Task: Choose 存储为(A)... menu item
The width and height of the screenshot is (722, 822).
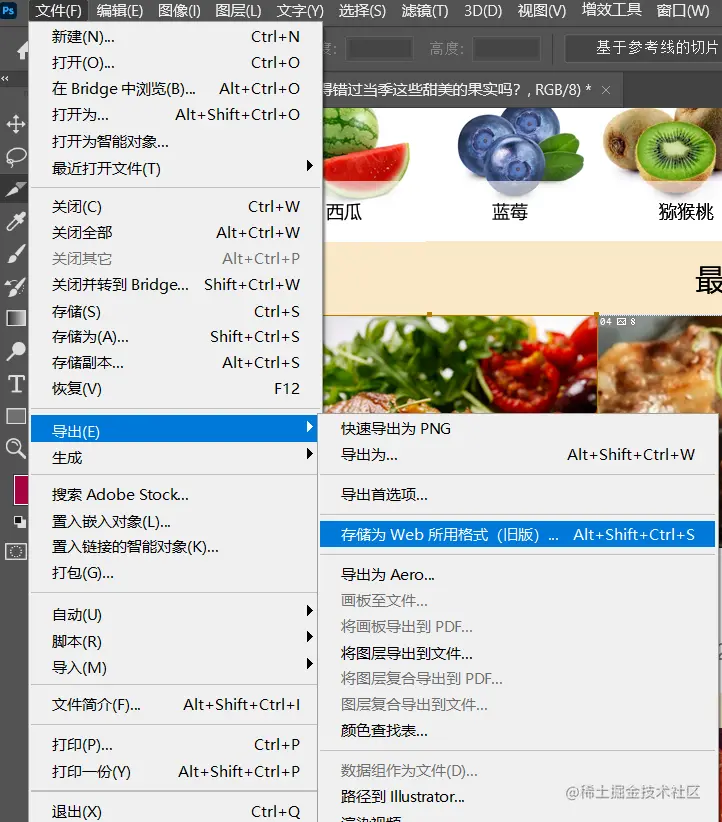Action: pyautogui.click(x=176, y=337)
